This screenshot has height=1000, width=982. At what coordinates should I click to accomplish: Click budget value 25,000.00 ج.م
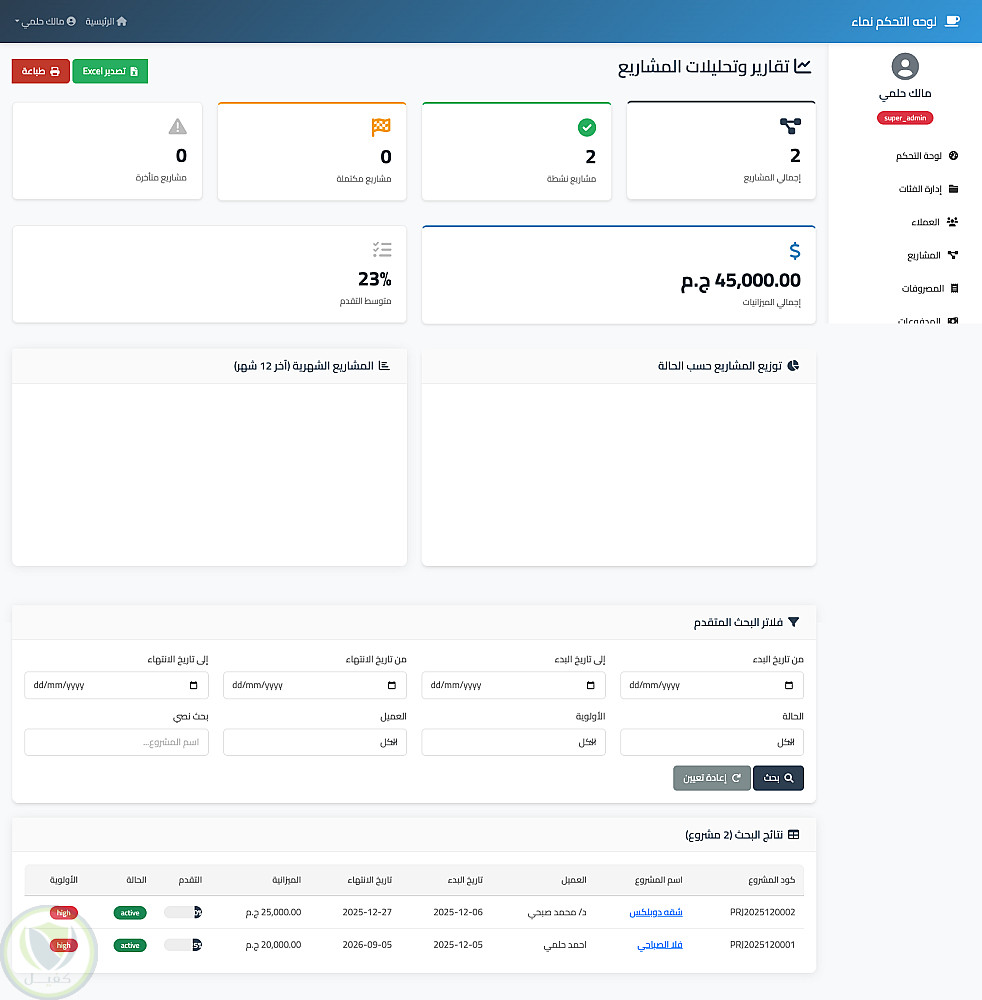tap(274, 913)
